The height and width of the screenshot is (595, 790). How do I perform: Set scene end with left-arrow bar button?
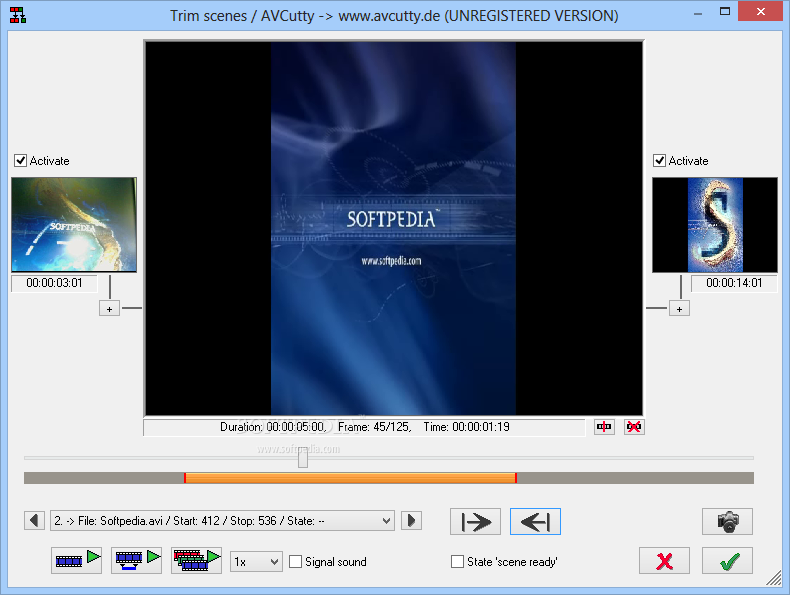point(535,521)
